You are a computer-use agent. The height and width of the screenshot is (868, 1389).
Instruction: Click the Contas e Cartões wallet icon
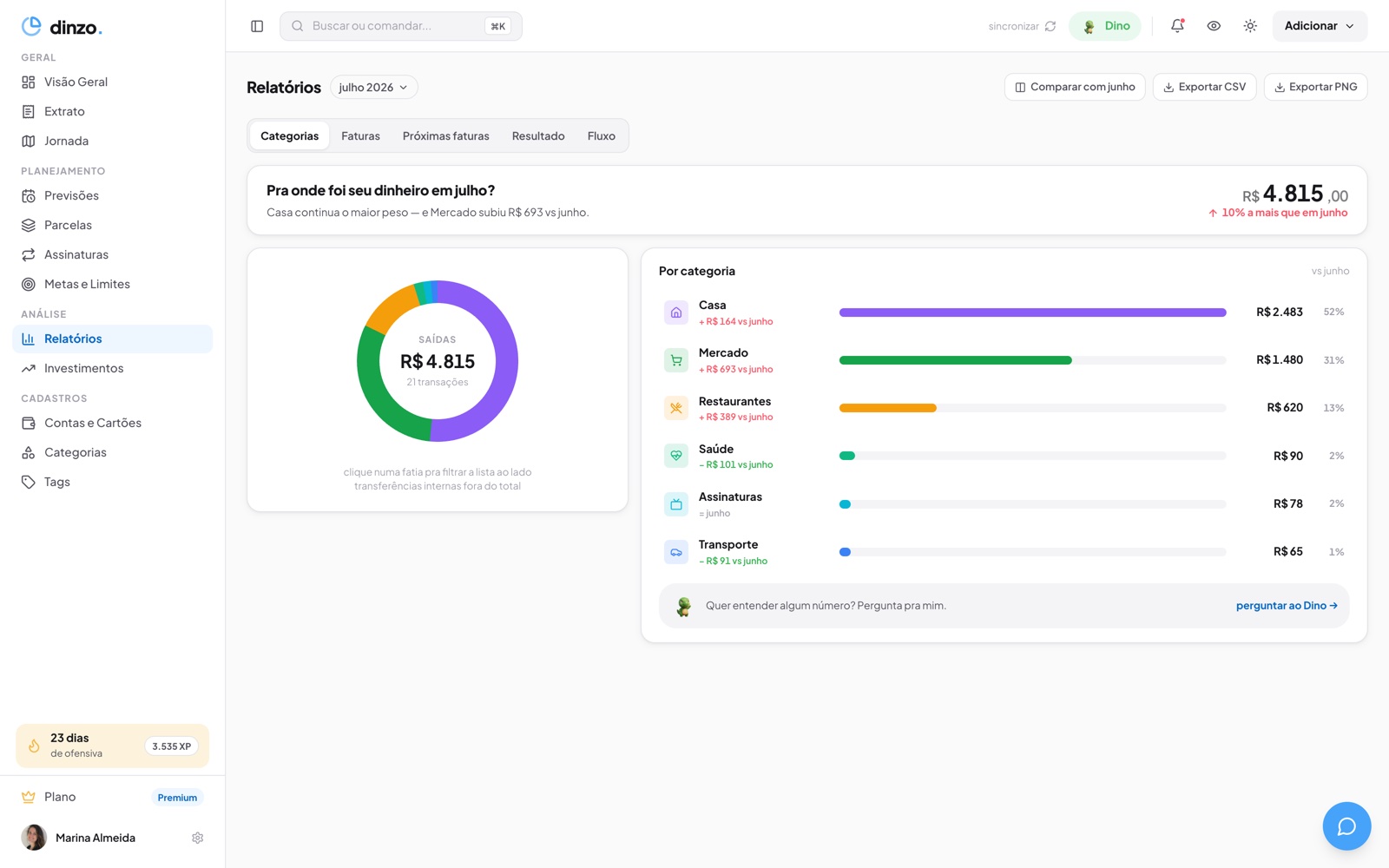coord(29,423)
